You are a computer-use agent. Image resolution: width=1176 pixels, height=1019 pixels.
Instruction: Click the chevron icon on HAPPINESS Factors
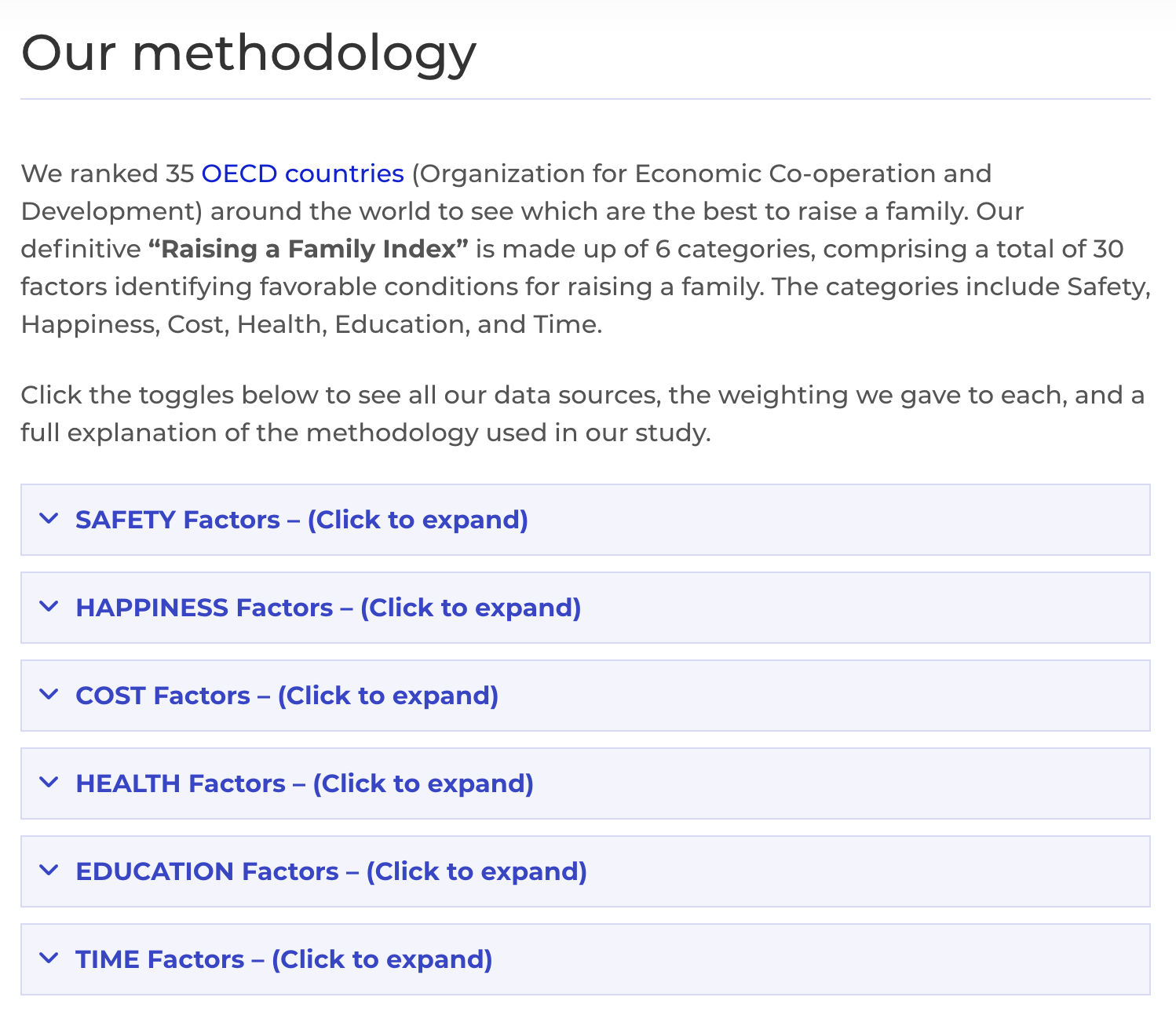[49, 608]
